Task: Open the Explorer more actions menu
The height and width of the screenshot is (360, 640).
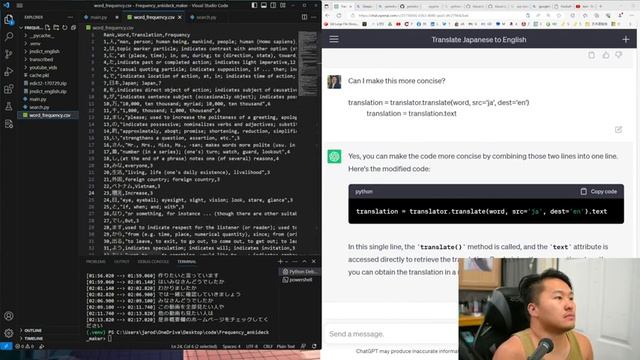Action: (x=70, y=17)
